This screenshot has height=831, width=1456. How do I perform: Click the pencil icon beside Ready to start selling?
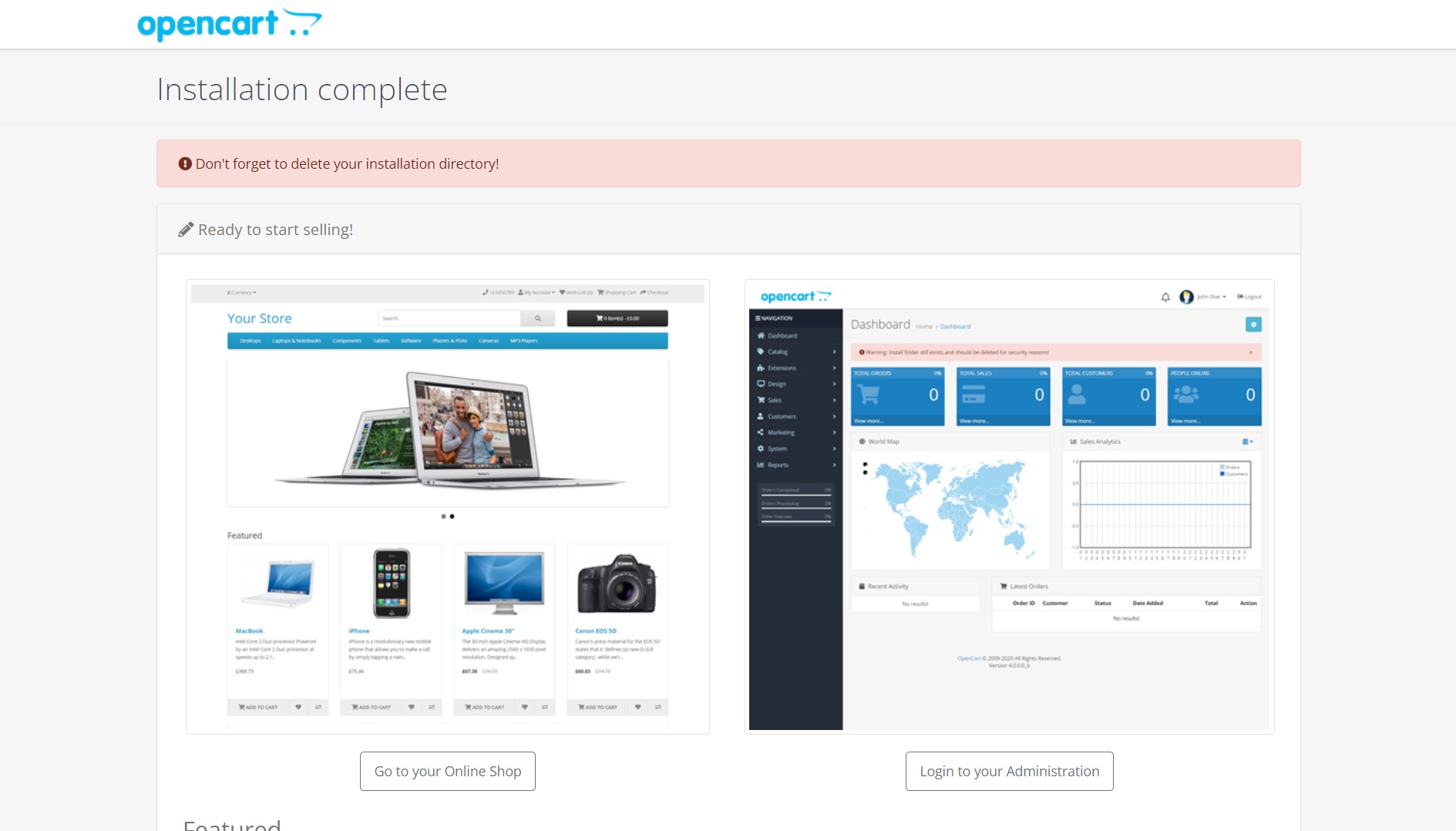click(185, 230)
